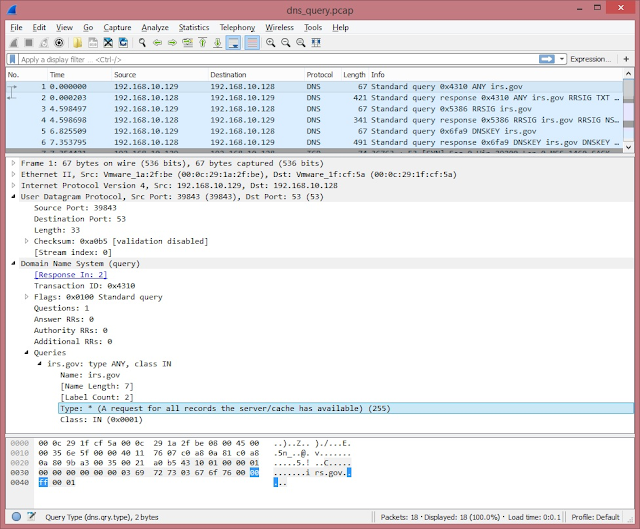Collapse the User Datagram Protocol node
640x529 pixels.
tap(13, 196)
